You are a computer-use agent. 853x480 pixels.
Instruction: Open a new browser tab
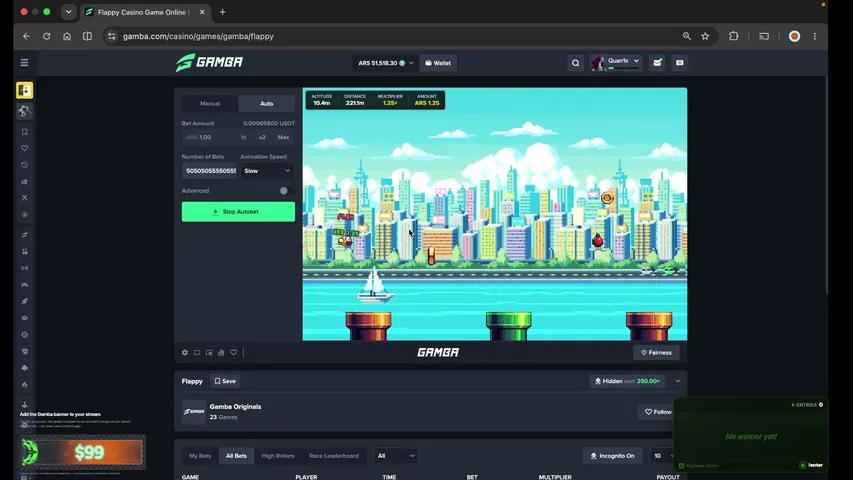point(222,12)
